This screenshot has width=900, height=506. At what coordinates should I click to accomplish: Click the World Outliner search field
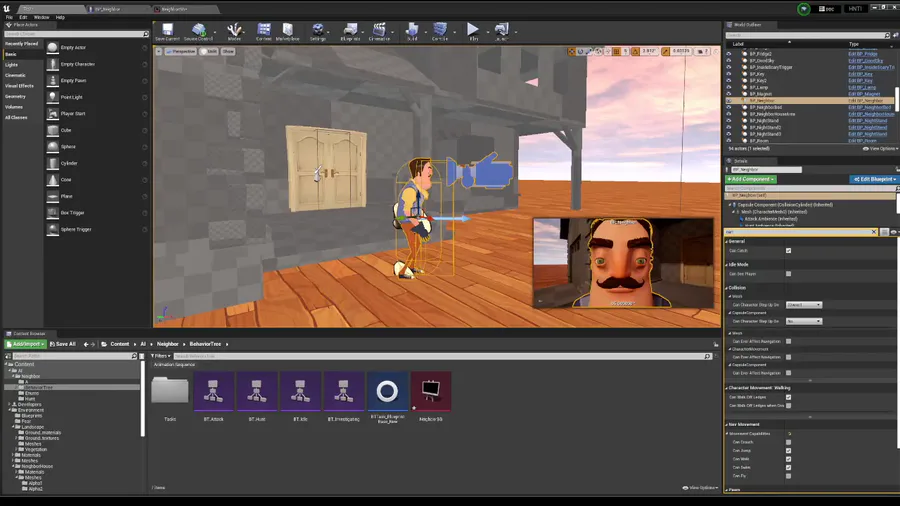[807, 36]
